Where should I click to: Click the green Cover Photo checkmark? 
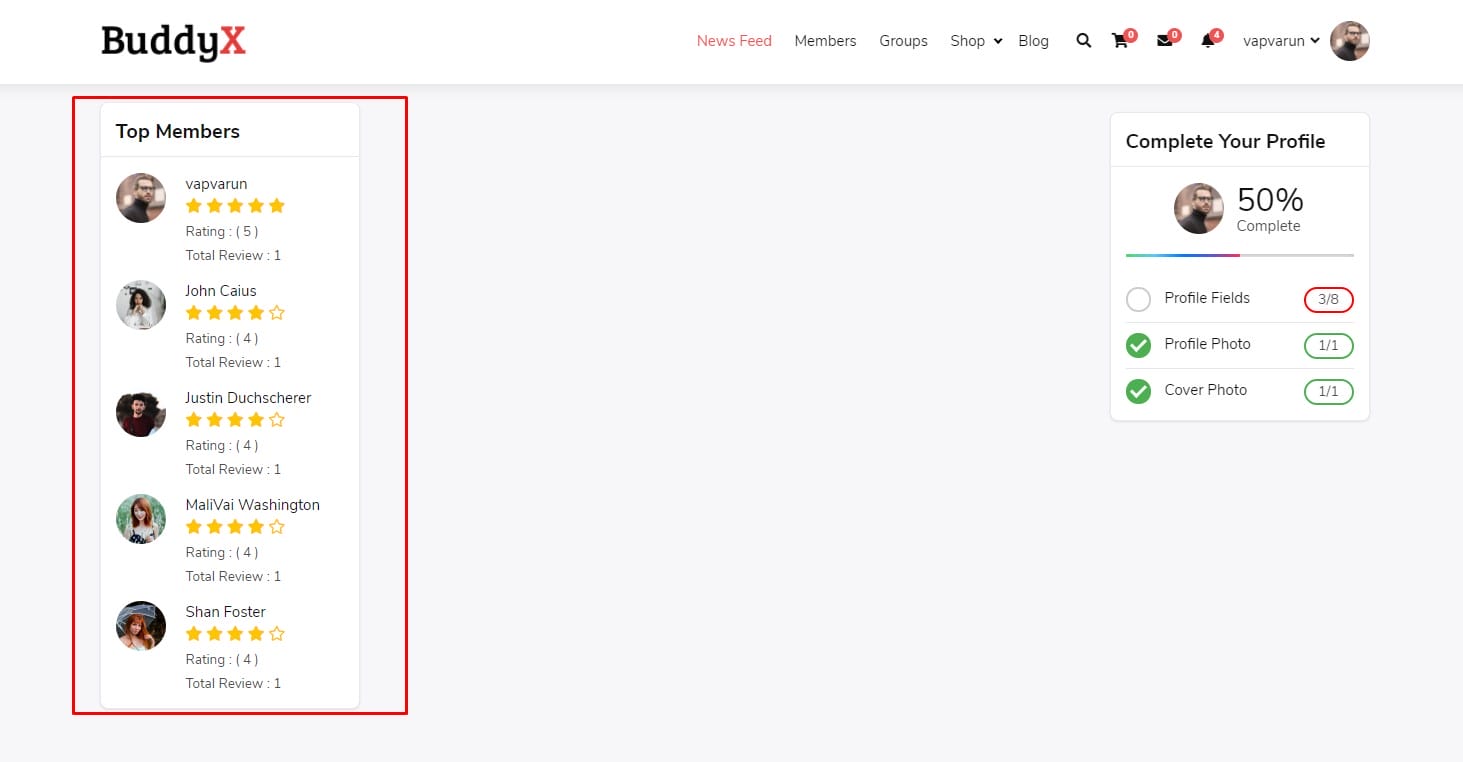1138,391
